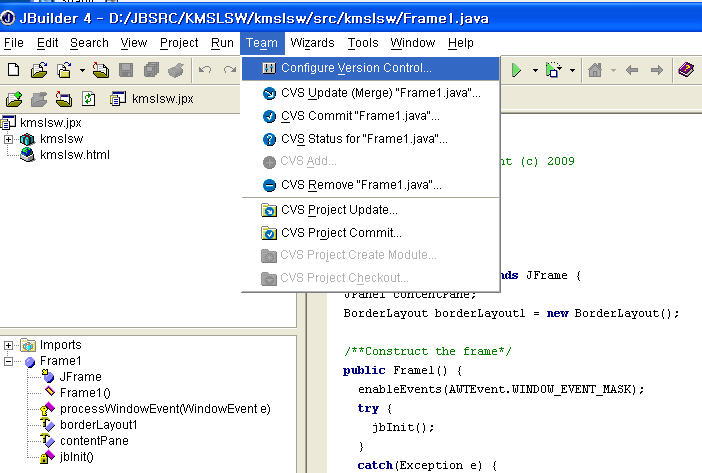Click the Open file folder icon
Viewport: 702px width, 473px height.
tap(39, 70)
